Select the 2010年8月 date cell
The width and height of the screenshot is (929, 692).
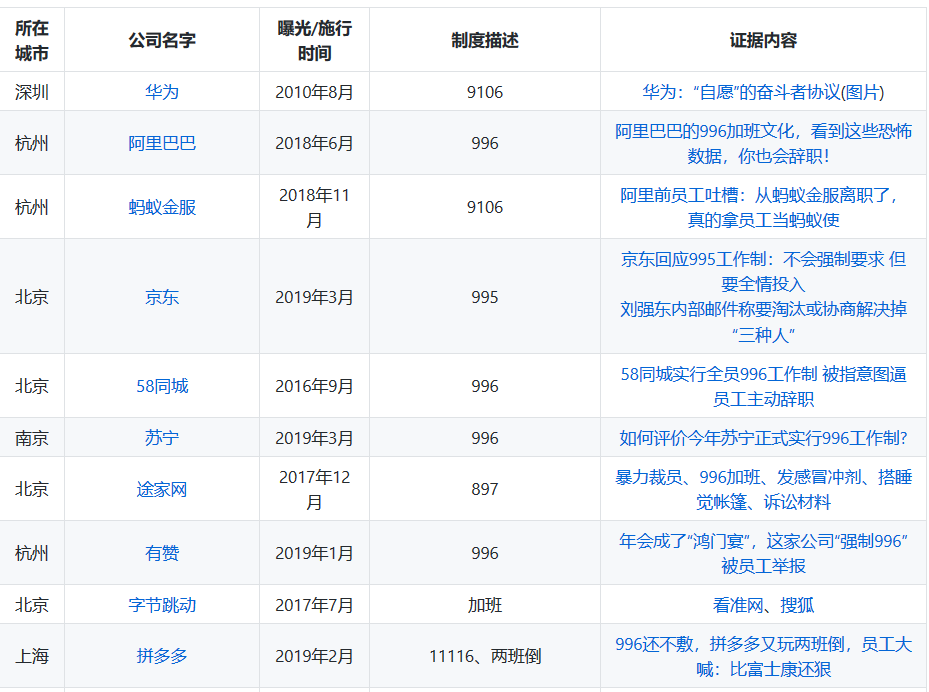point(314,92)
